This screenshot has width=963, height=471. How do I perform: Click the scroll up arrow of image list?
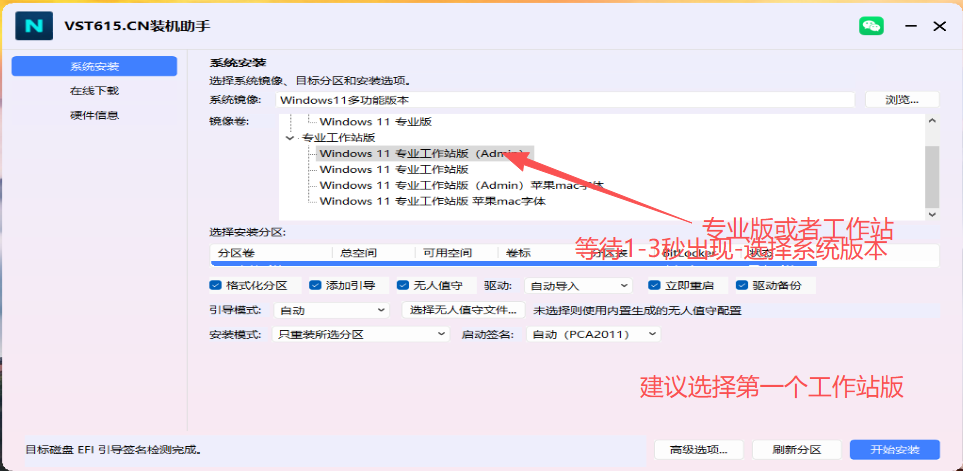(x=932, y=121)
